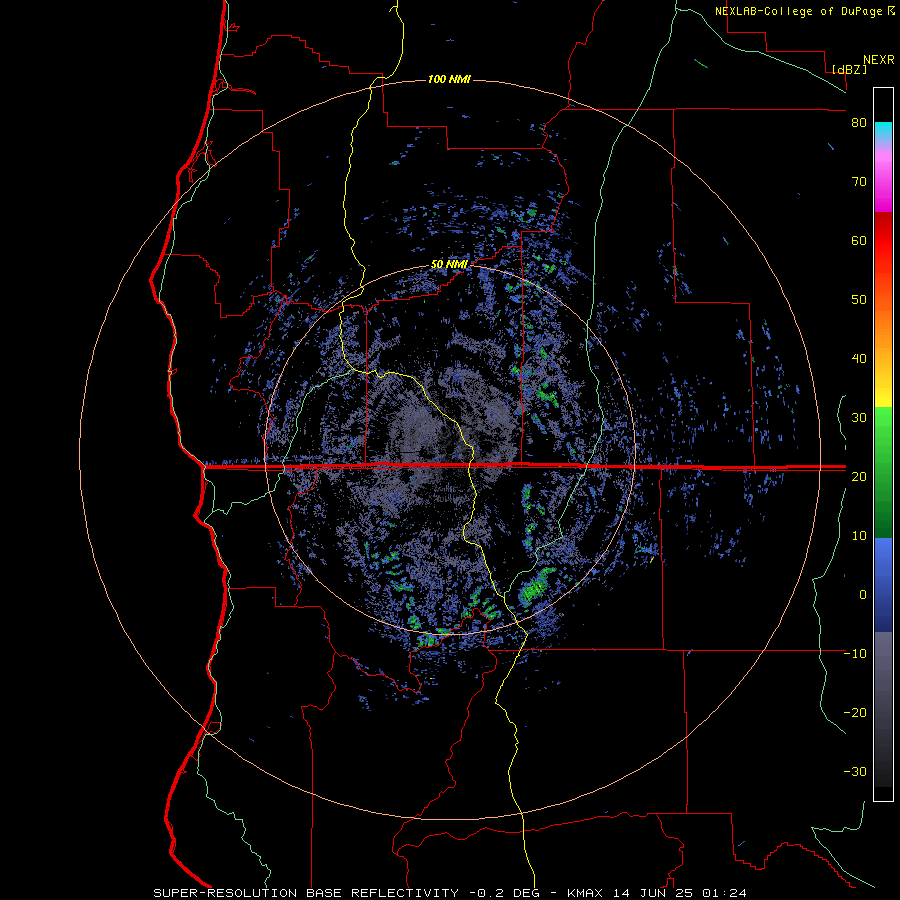900x900 pixels.
Task: Click the 10 value on the dBZ scale
Action: (x=859, y=536)
